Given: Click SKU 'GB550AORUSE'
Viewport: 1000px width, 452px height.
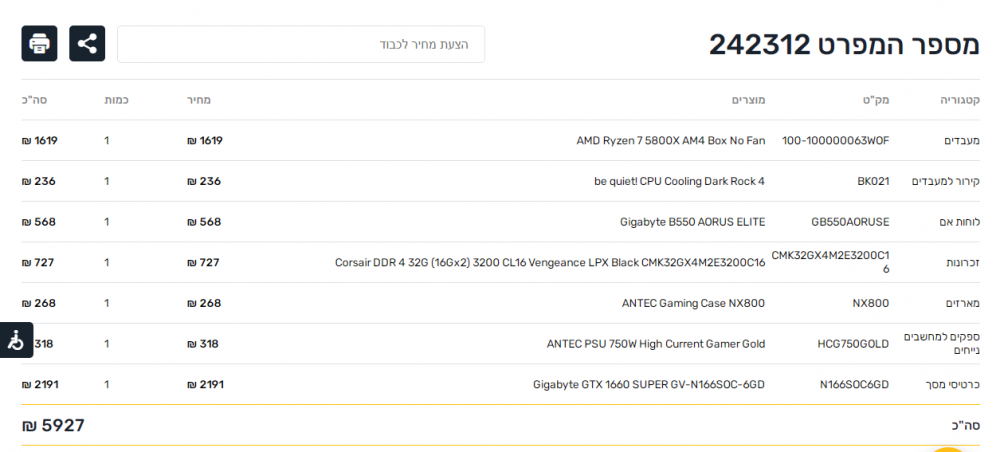Looking at the screenshot, I should click(851, 222).
